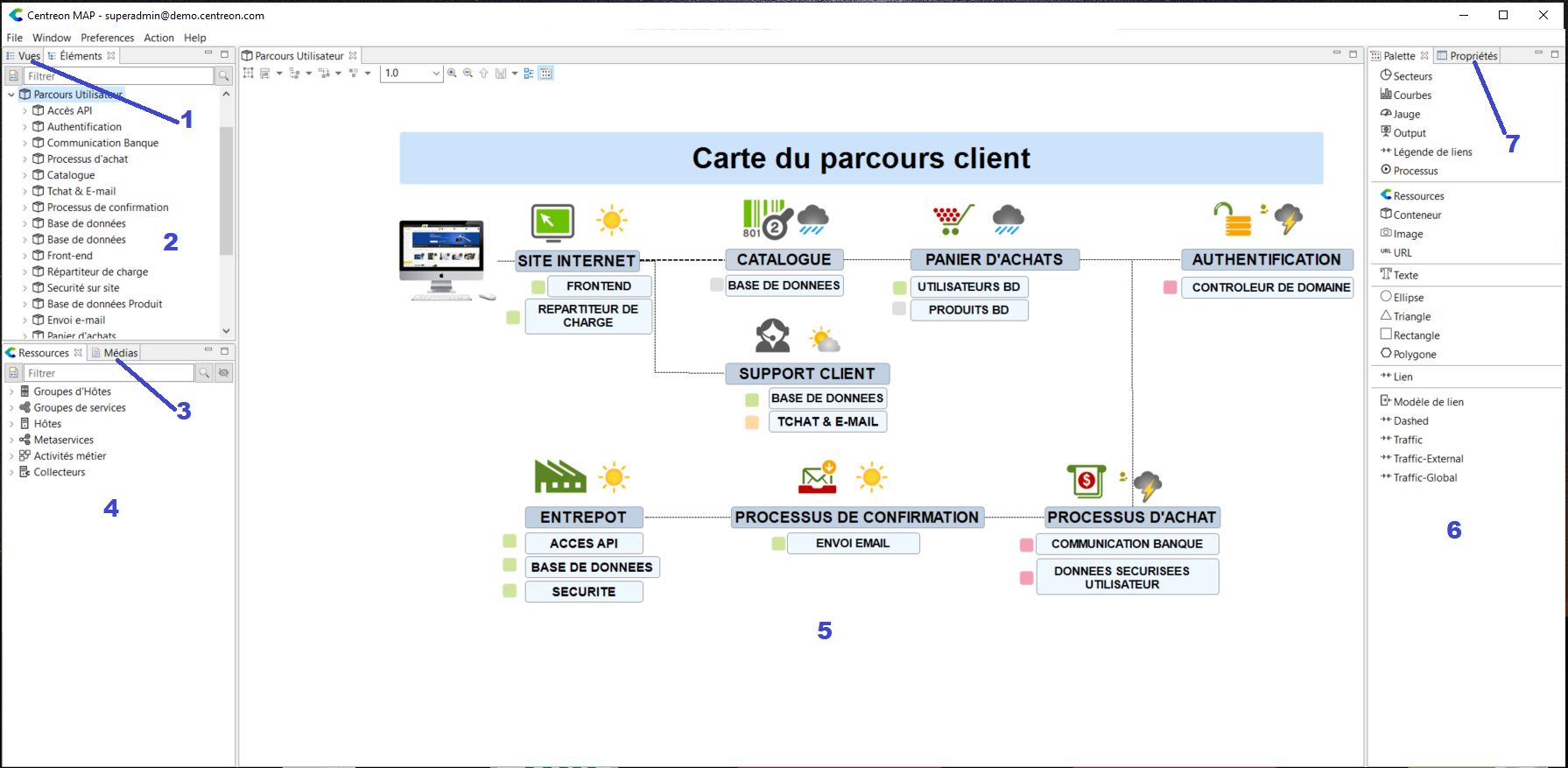Click the select all elements toolbar icon
1568x768 pixels.
coord(249,74)
